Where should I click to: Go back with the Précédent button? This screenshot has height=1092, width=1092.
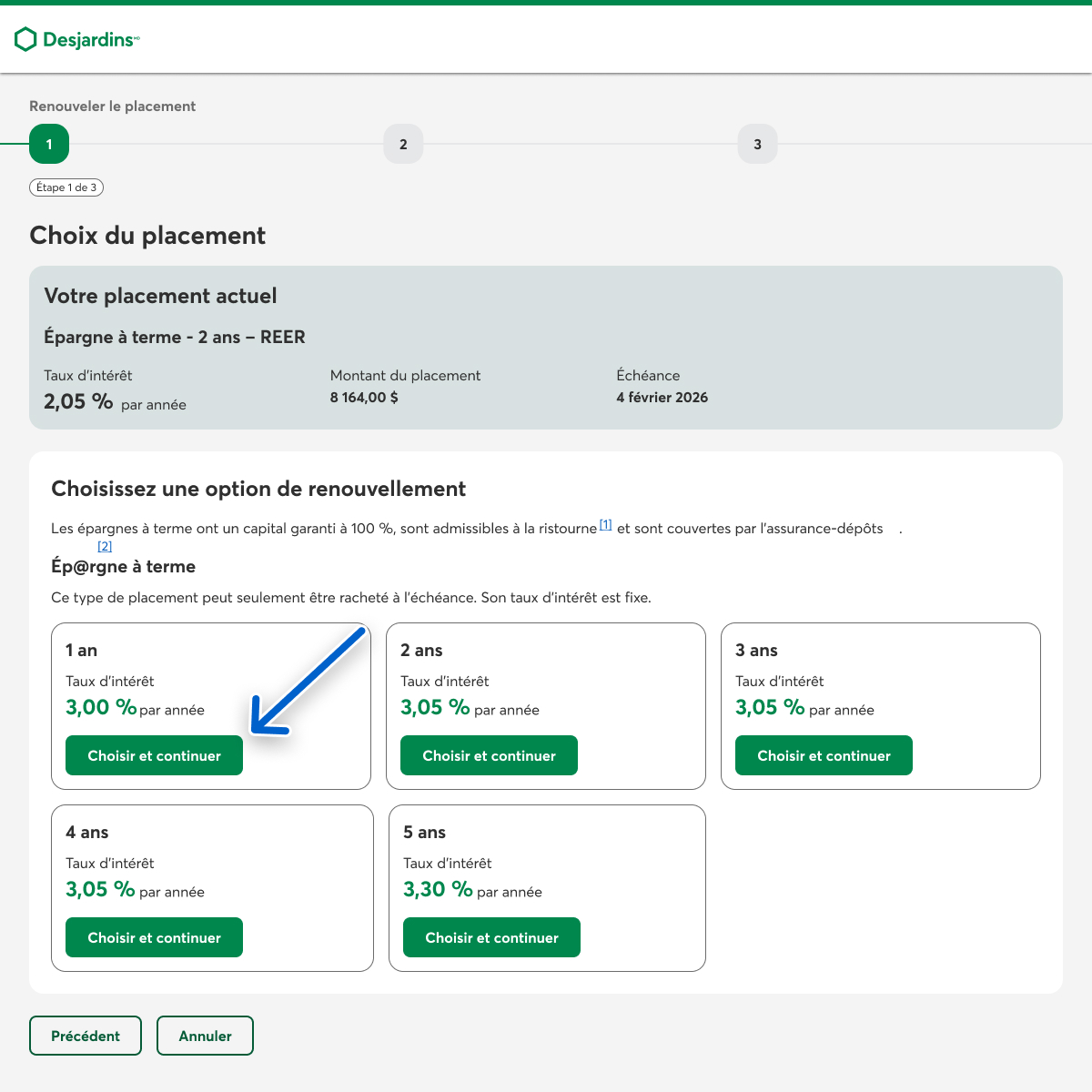(x=86, y=1036)
